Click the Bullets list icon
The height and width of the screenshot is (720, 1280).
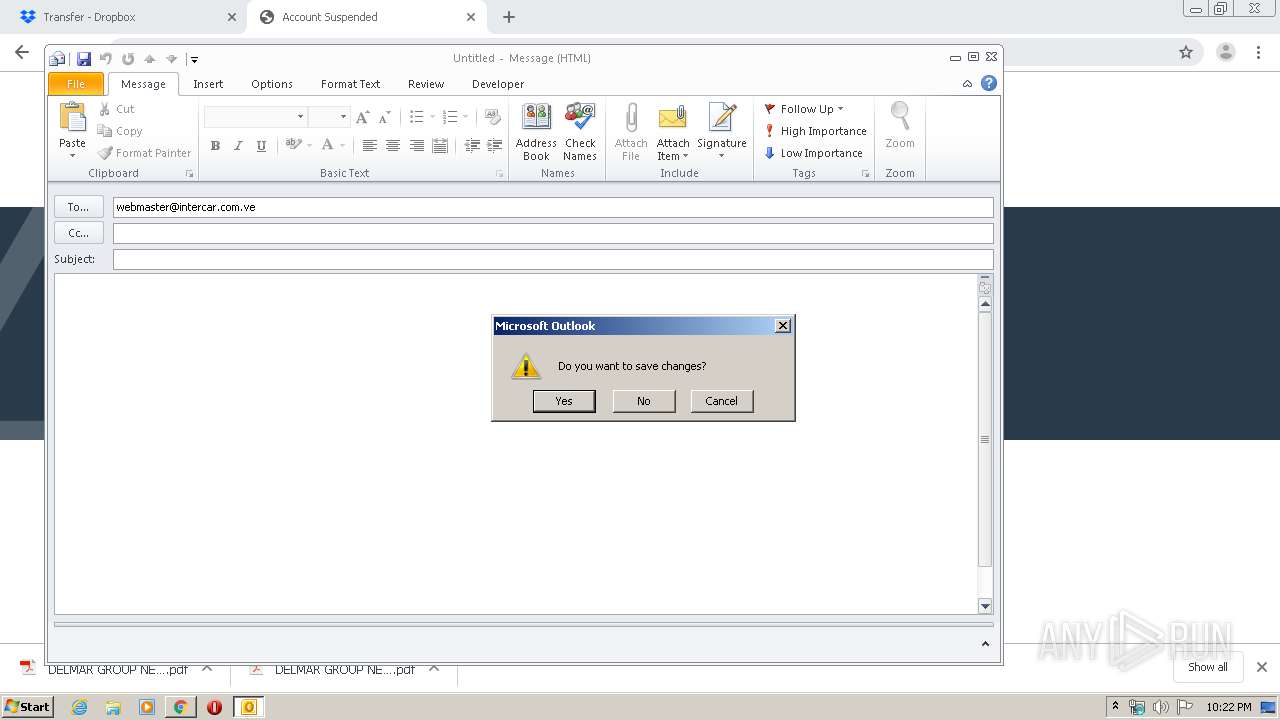click(417, 117)
